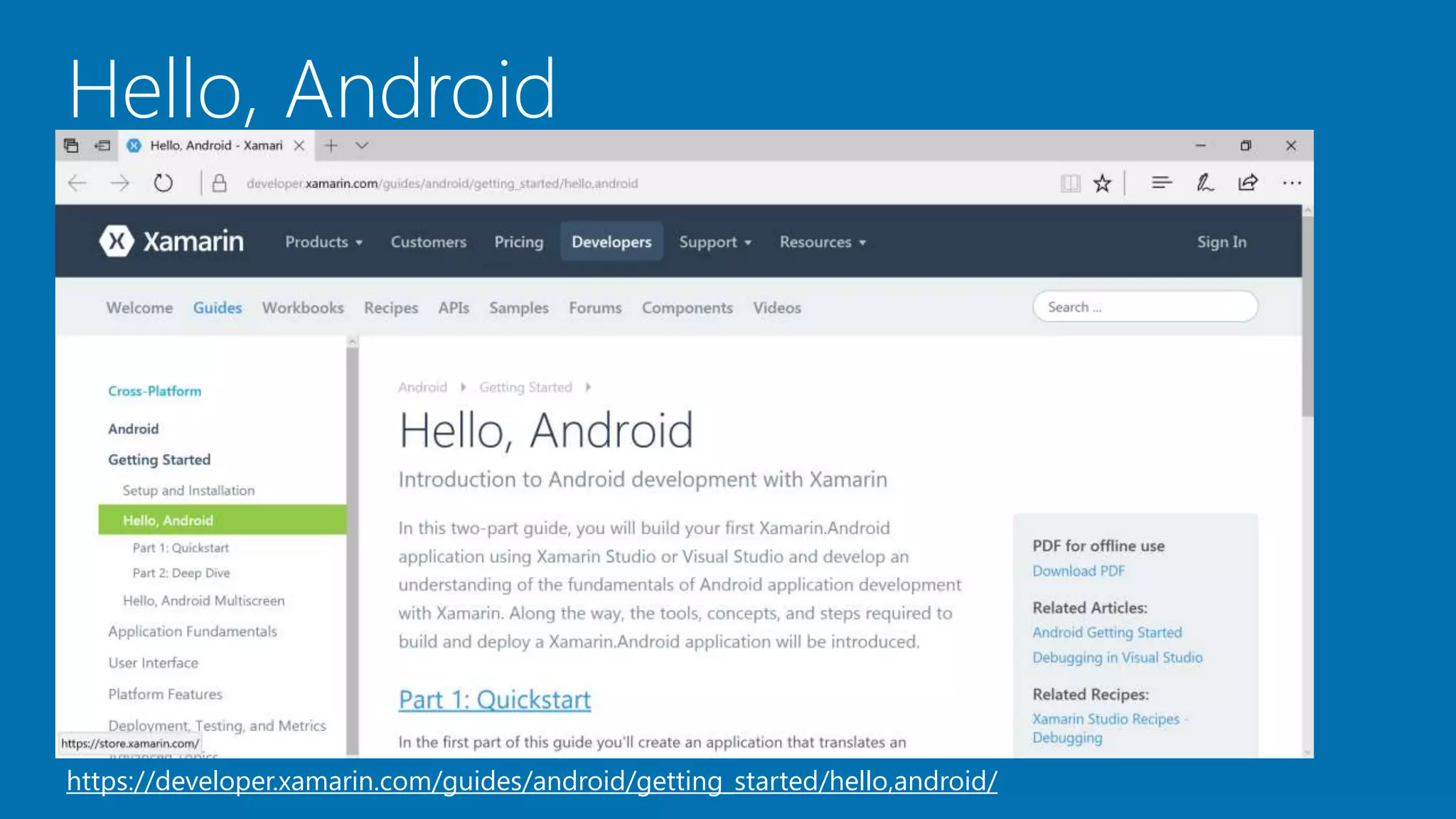The width and height of the screenshot is (1456, 819).
Task: Show tab previews chevron
Action: tap(362, 146)
